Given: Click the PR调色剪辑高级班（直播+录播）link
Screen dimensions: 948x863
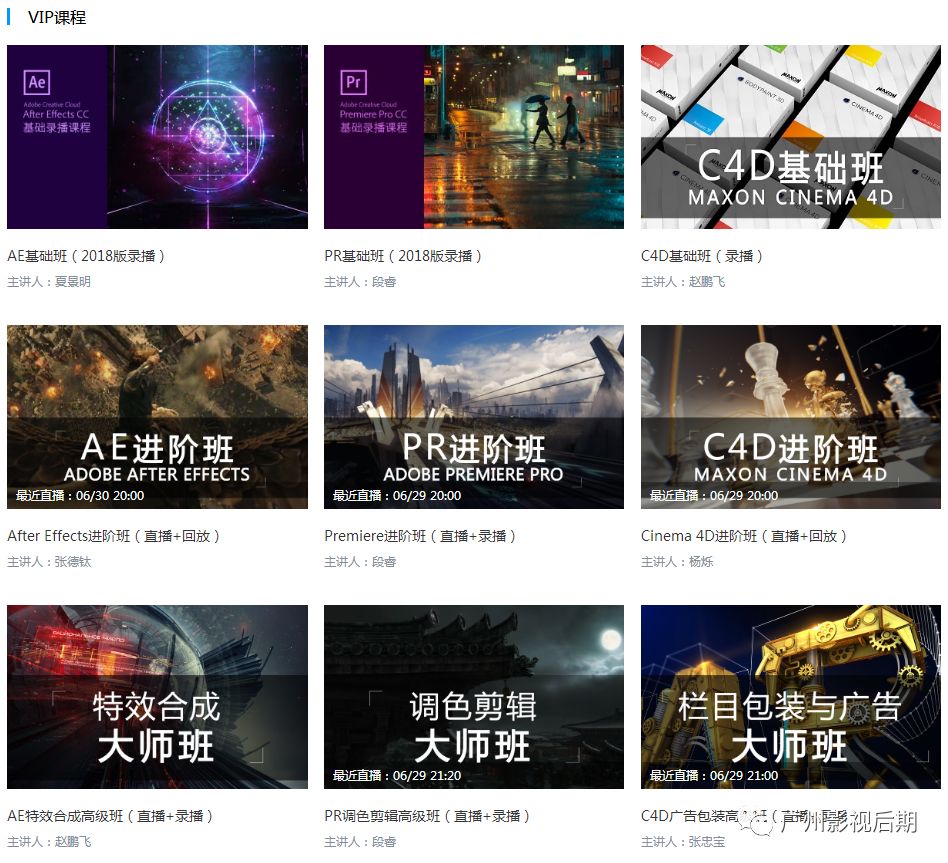Looking at the screenshot, I should [x=427, y=816].
